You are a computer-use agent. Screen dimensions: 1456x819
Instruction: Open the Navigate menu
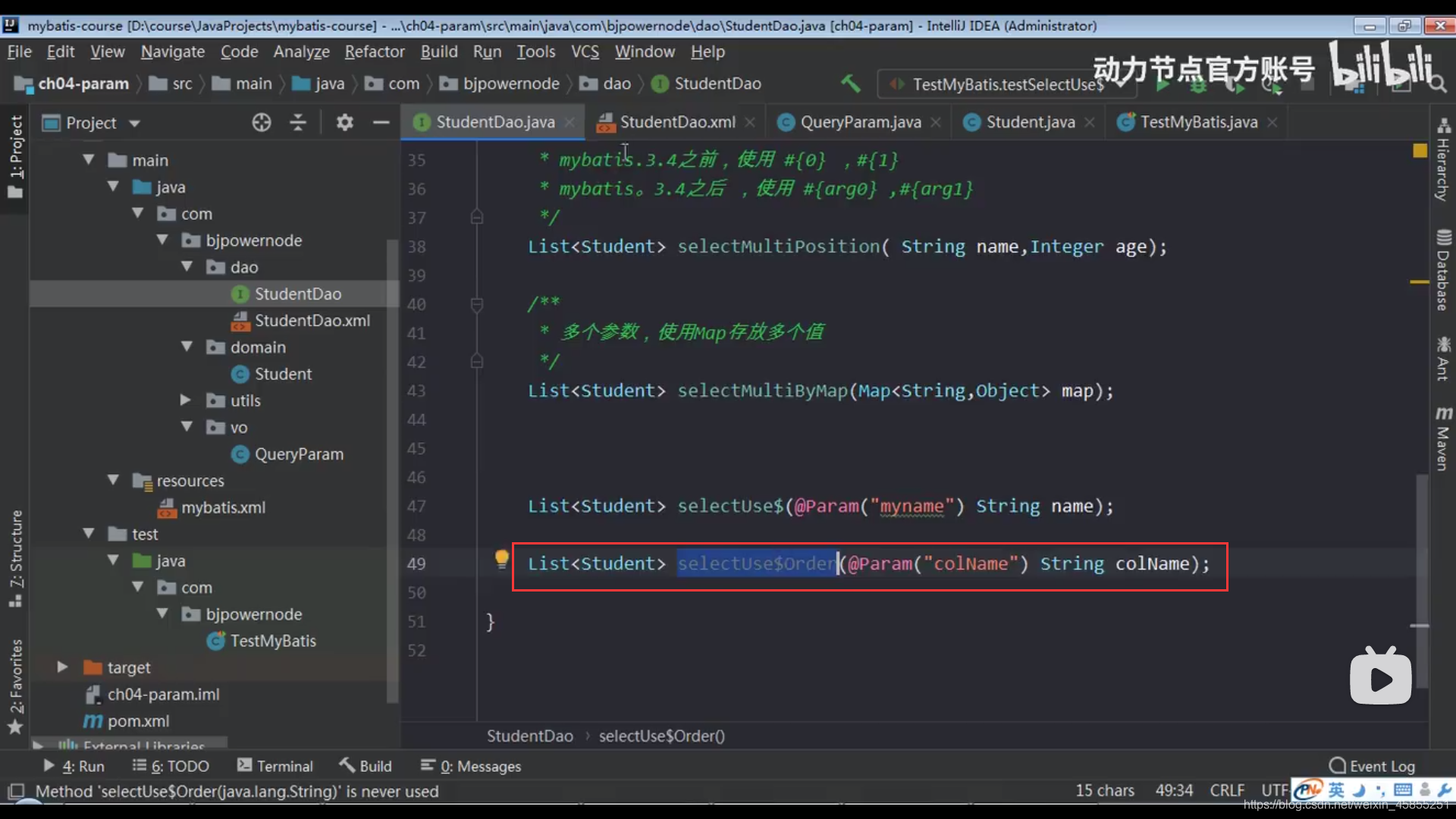tap(173, 52)
